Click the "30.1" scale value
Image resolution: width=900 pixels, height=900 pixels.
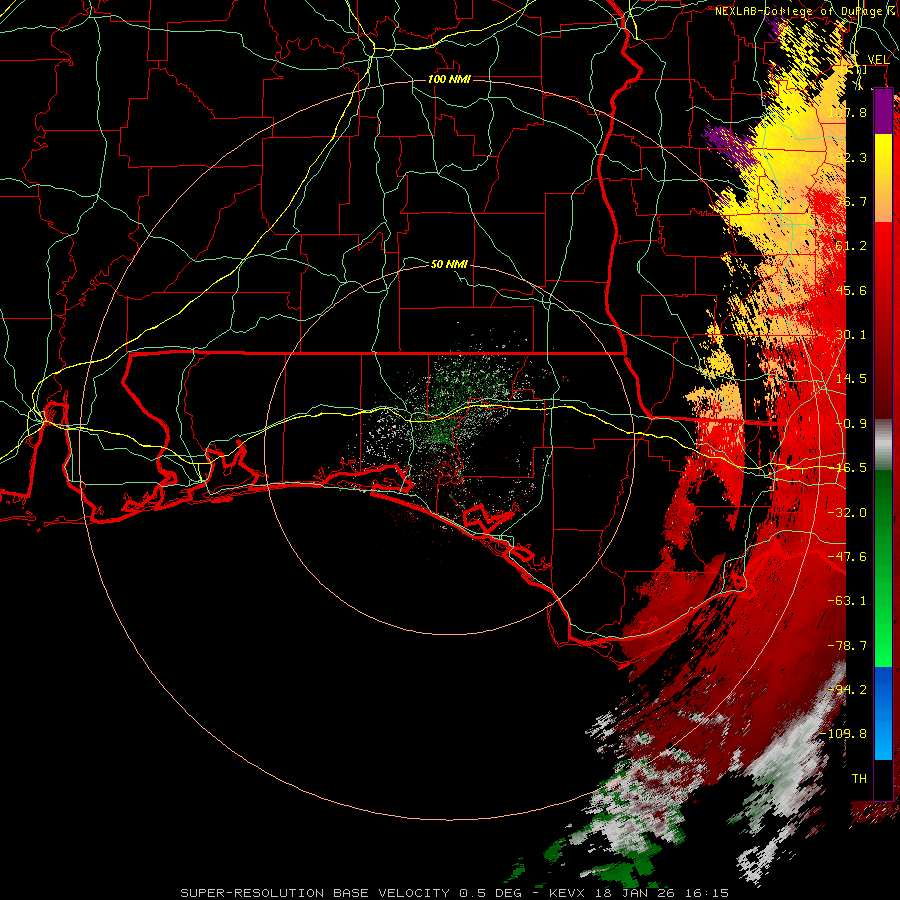coord(852,335)
